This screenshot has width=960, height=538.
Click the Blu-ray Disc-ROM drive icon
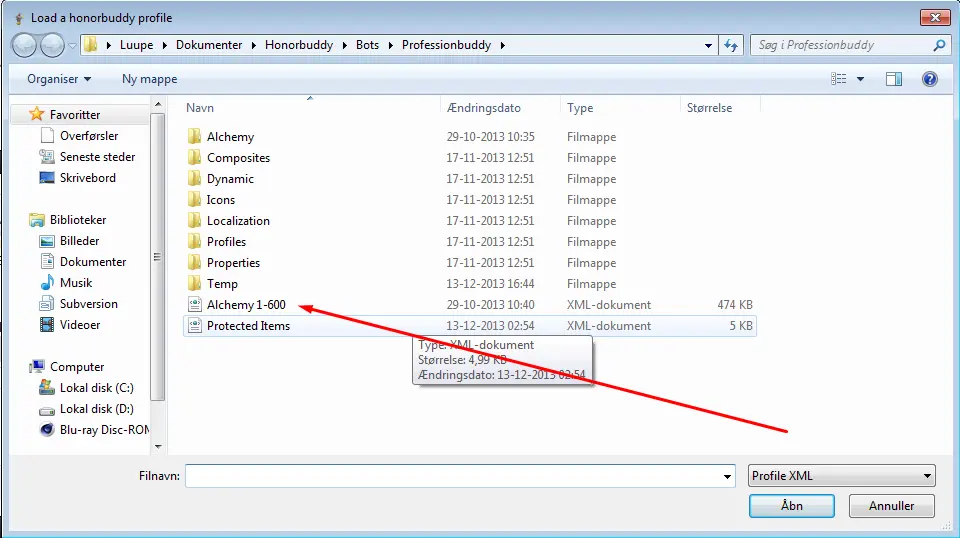[47, 430]
